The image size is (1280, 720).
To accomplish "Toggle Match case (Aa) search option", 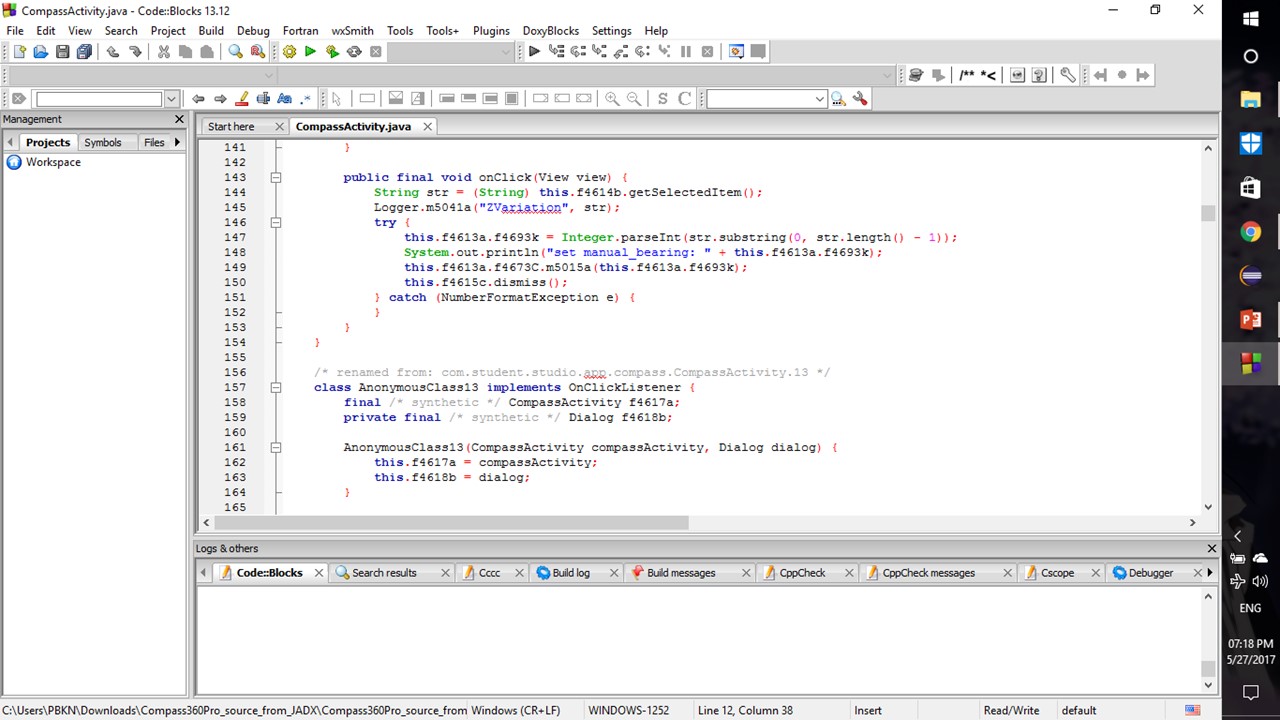I will pyautogui.click(x=284, y=99).
